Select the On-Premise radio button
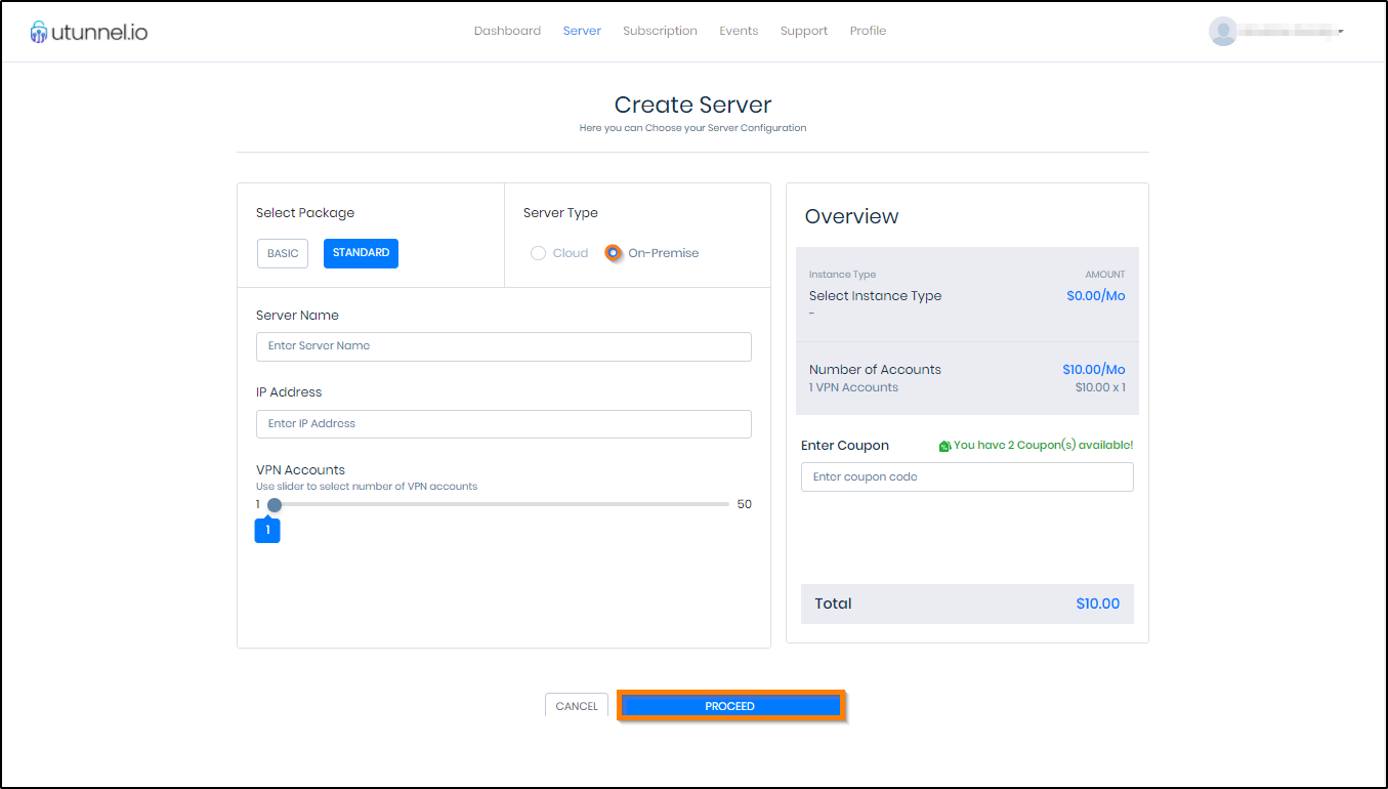Viewport: 1388px width, 789px height. 613,253
